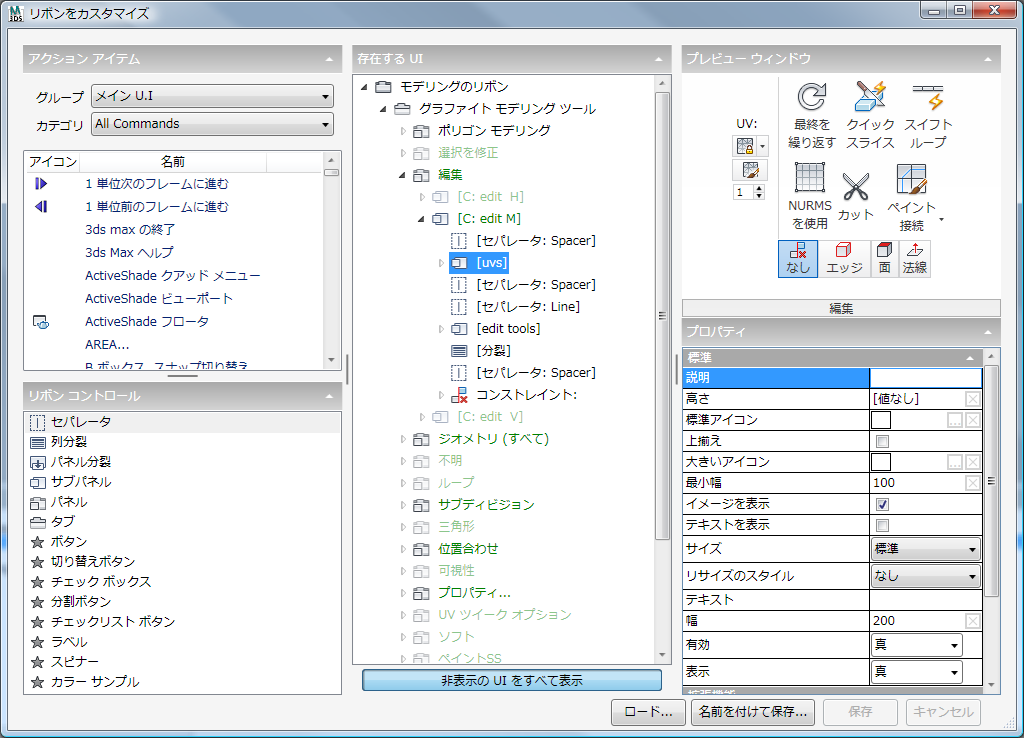Screen dimensions: 1024x738
Task: Click the previous-frame arrow action icon
Action: 41,206
